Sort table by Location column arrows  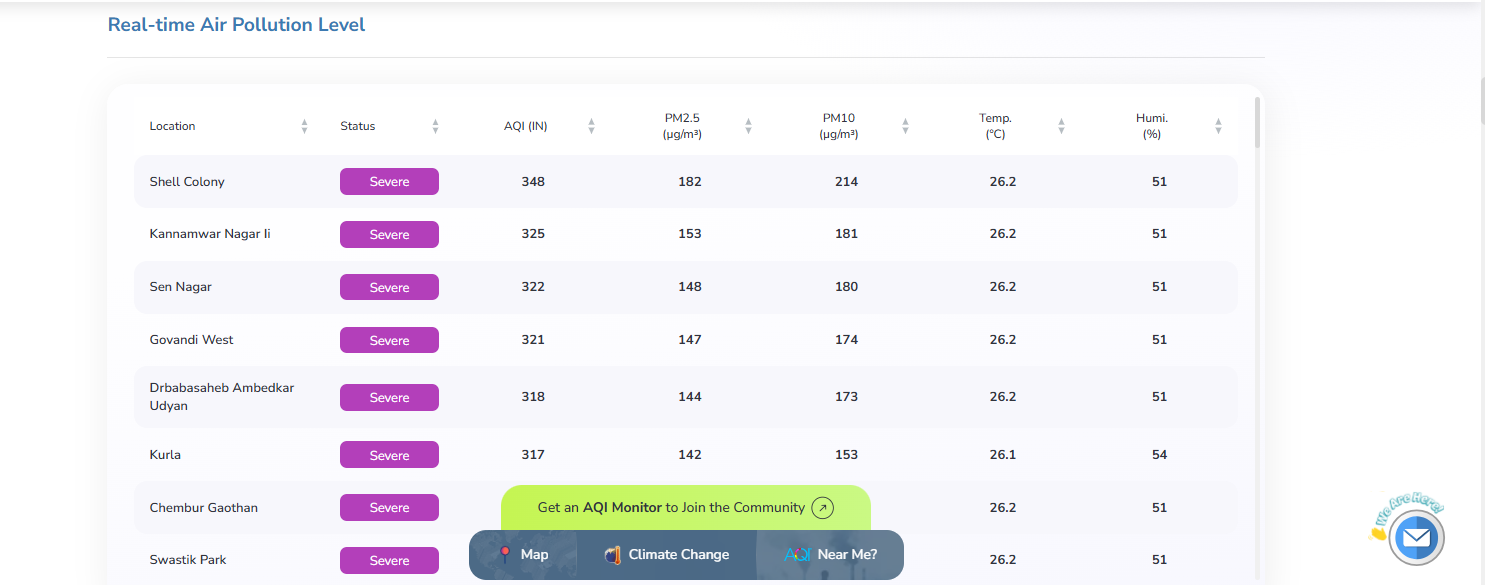click(304, 126)
